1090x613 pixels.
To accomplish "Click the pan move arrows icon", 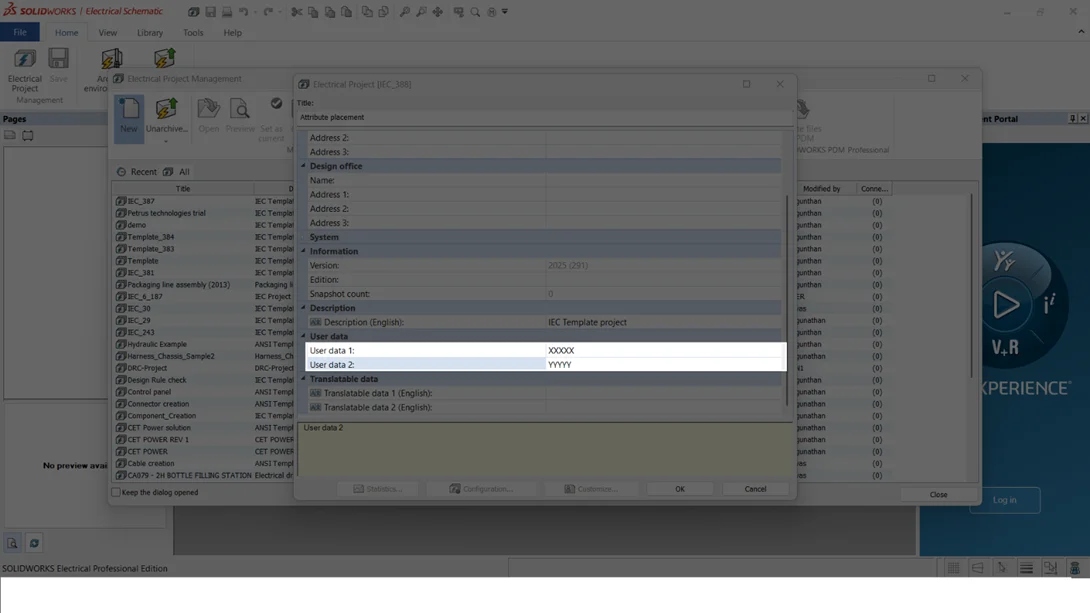I will point(437,12).
